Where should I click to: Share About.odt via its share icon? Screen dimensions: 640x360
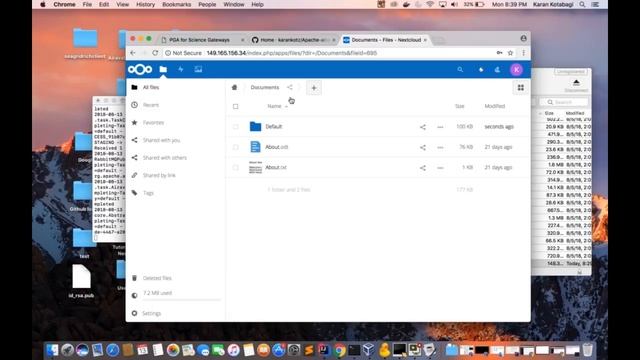423,147
